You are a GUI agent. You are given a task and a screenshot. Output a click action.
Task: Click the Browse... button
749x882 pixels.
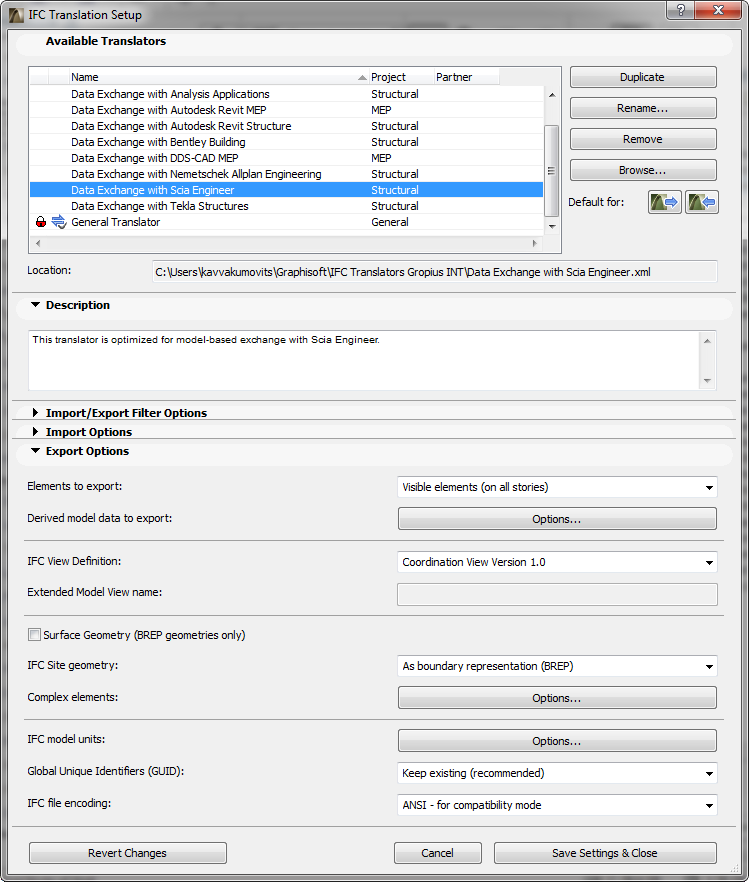(x=643, y=170)
